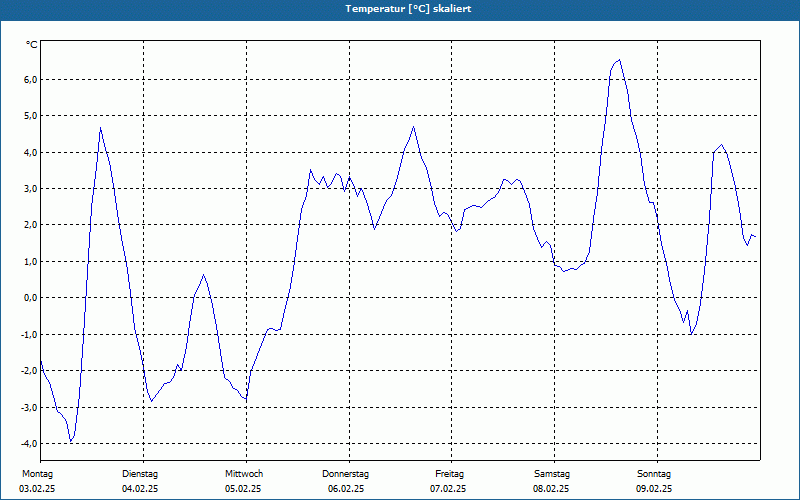Click the 5,0 y-axis label
The width and height of the screenshot is (800, 500).
pos(30,116)
